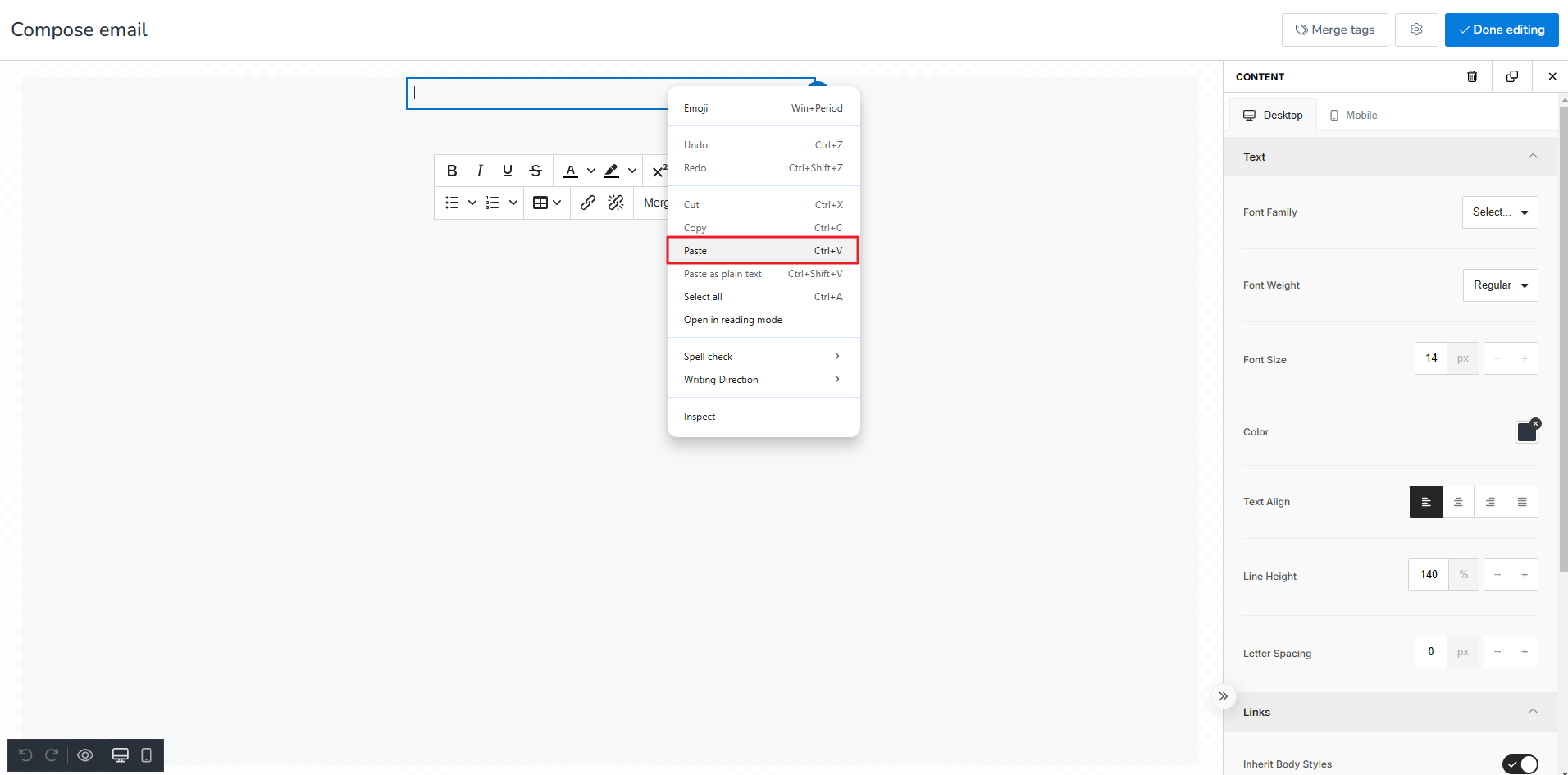Click the Done editing button
Screen dimensions: 1568x775
tap(1502, 30)
